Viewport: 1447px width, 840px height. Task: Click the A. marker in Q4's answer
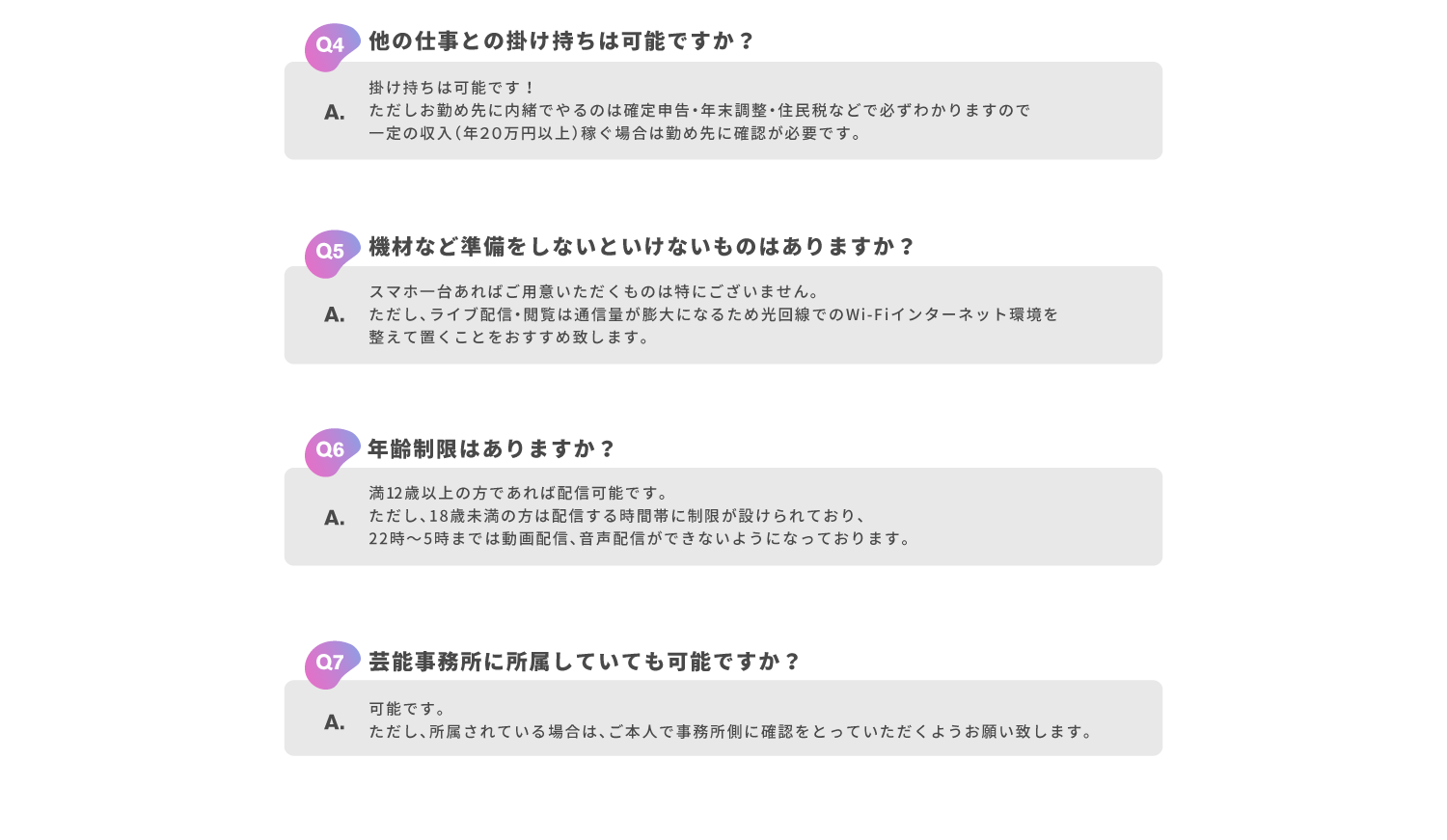coord(335,113)
